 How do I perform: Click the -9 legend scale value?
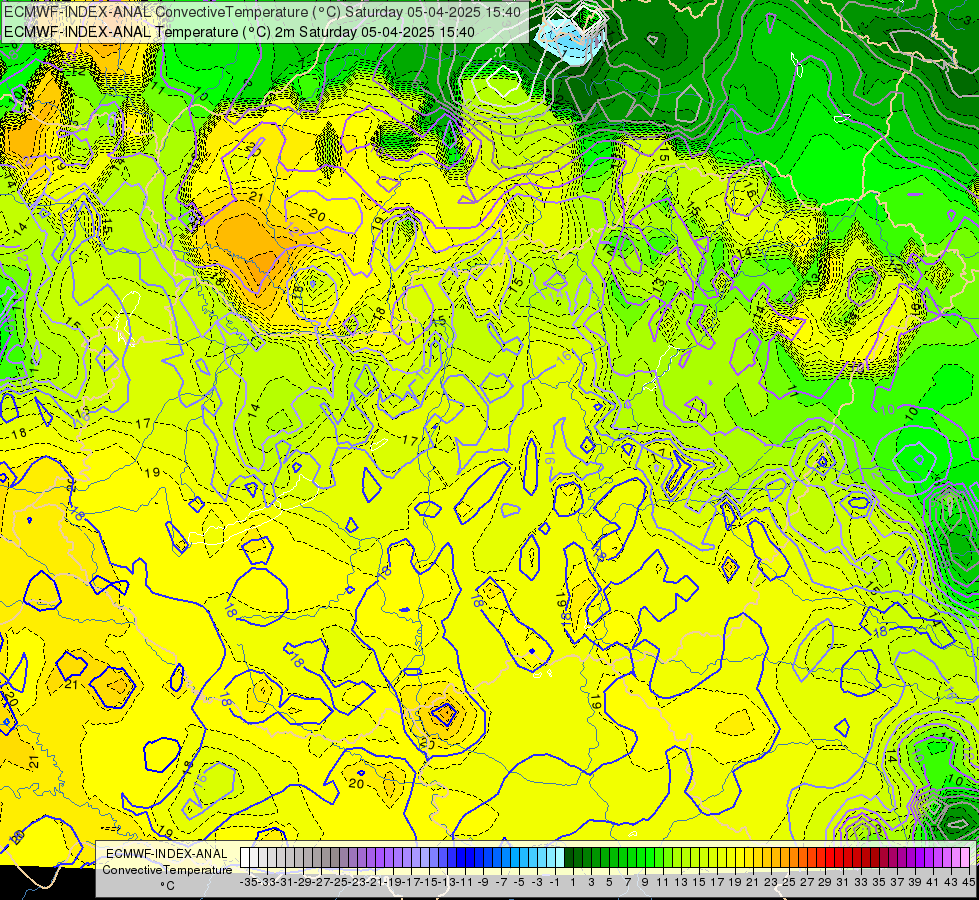tap(483, 882)
